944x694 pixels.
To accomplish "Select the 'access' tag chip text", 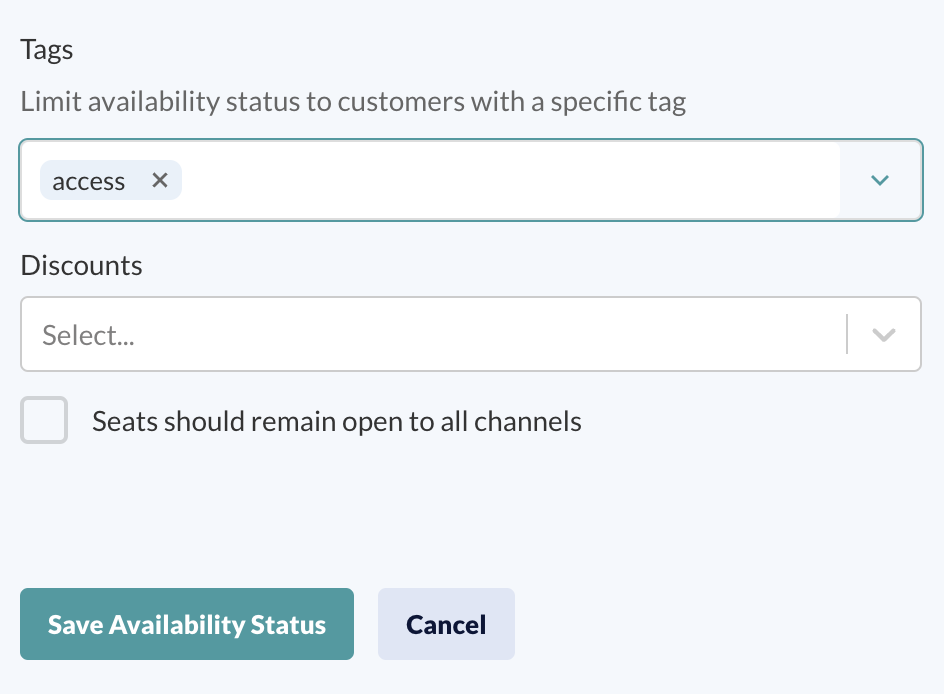I will (x=88, y=181).
